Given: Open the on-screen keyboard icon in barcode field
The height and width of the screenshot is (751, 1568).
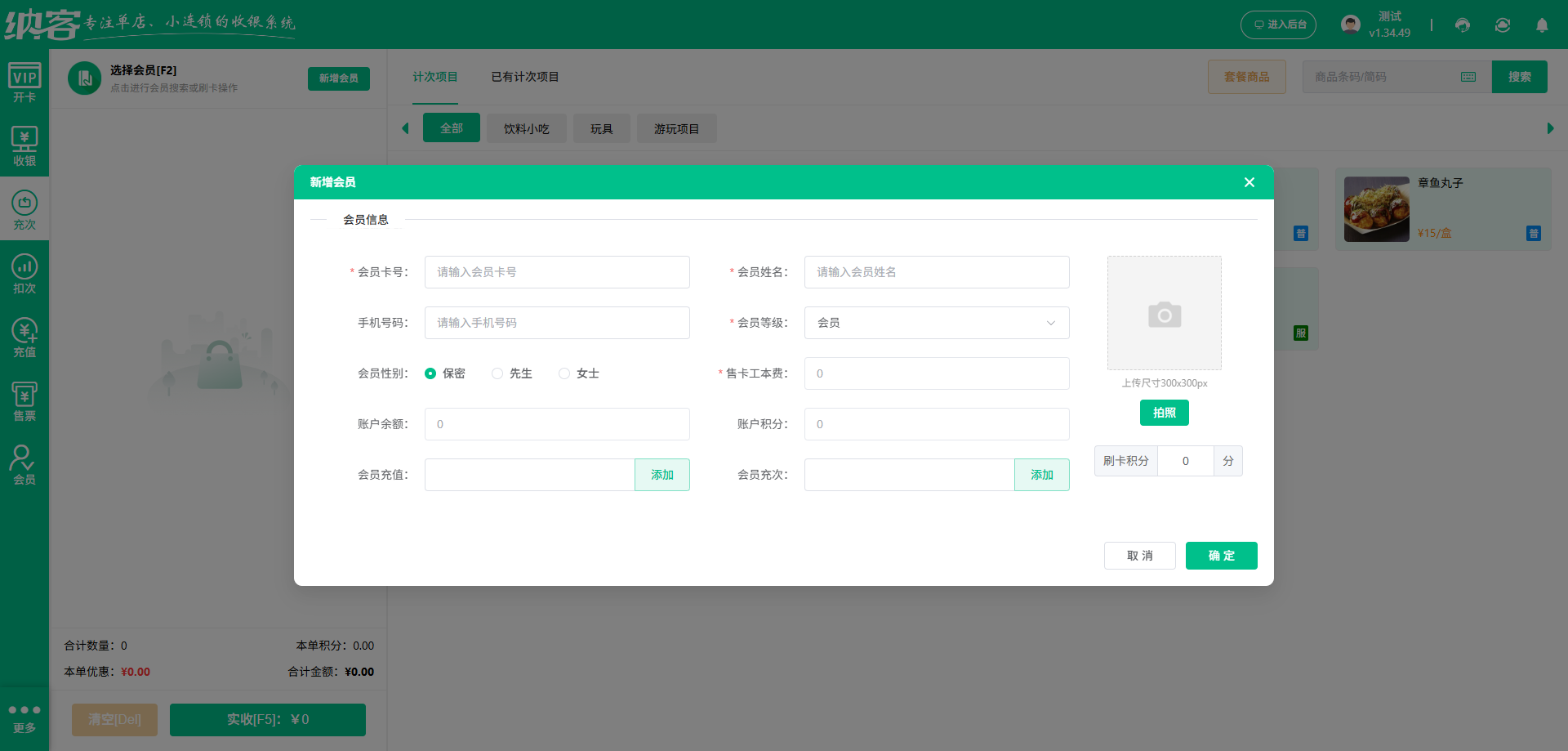Looking at the screenshot, I should pyautogui.click(x=1468, y=76).
